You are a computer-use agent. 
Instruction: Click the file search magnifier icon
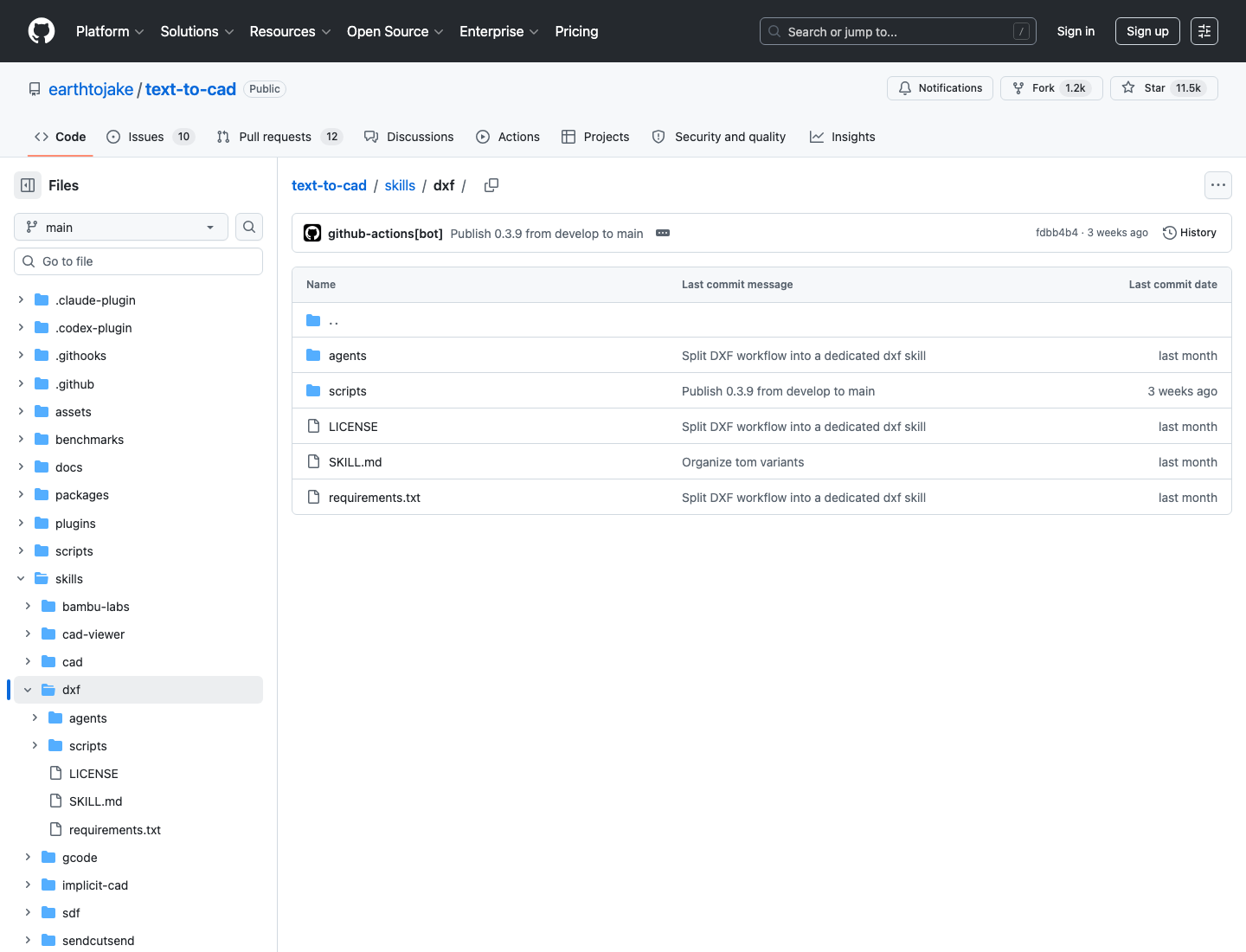249,227
